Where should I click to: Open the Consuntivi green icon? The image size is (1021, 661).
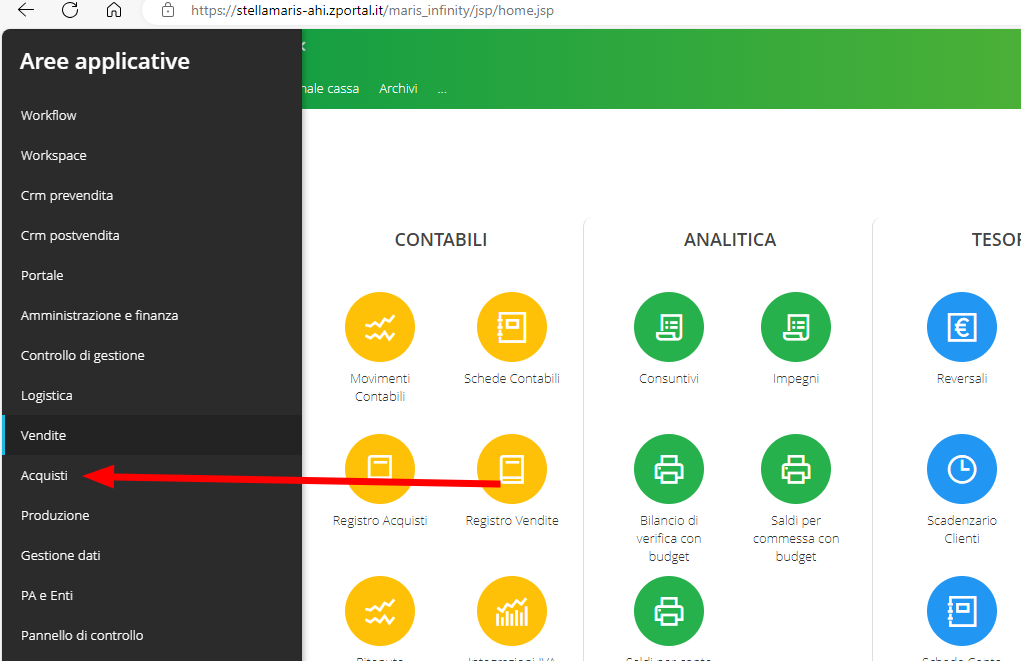(668, 327)
